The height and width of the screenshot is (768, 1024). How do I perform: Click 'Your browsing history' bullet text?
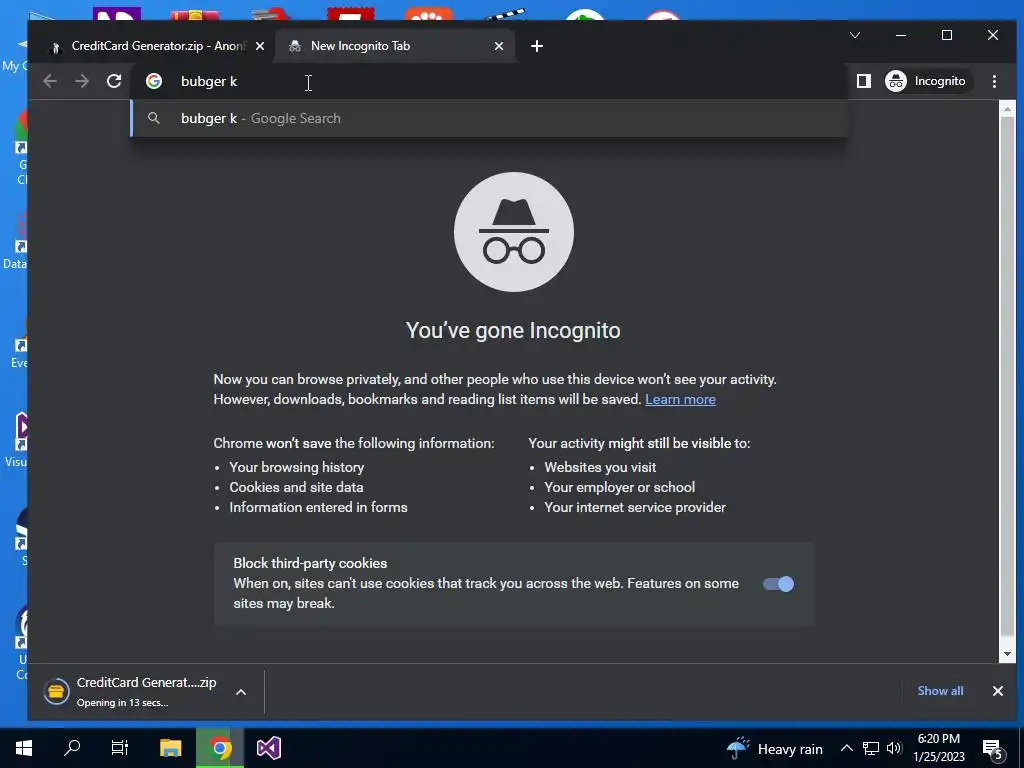tap(296, 467)
